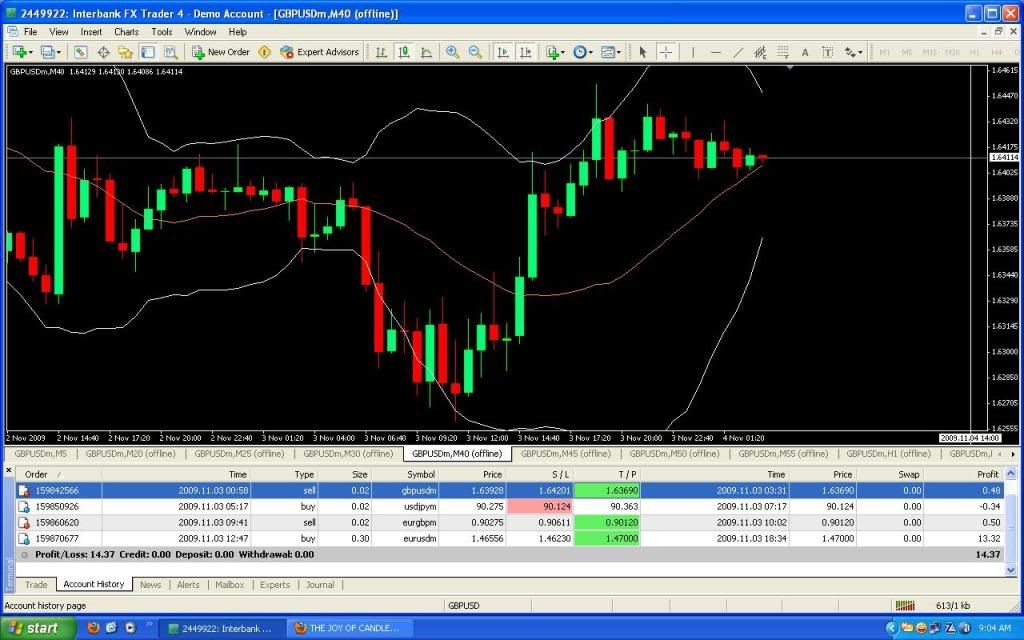Open the Tools menu
The height and width of the screenshot is (640, 1024).
pyautogui.click(x=161, y=31)
